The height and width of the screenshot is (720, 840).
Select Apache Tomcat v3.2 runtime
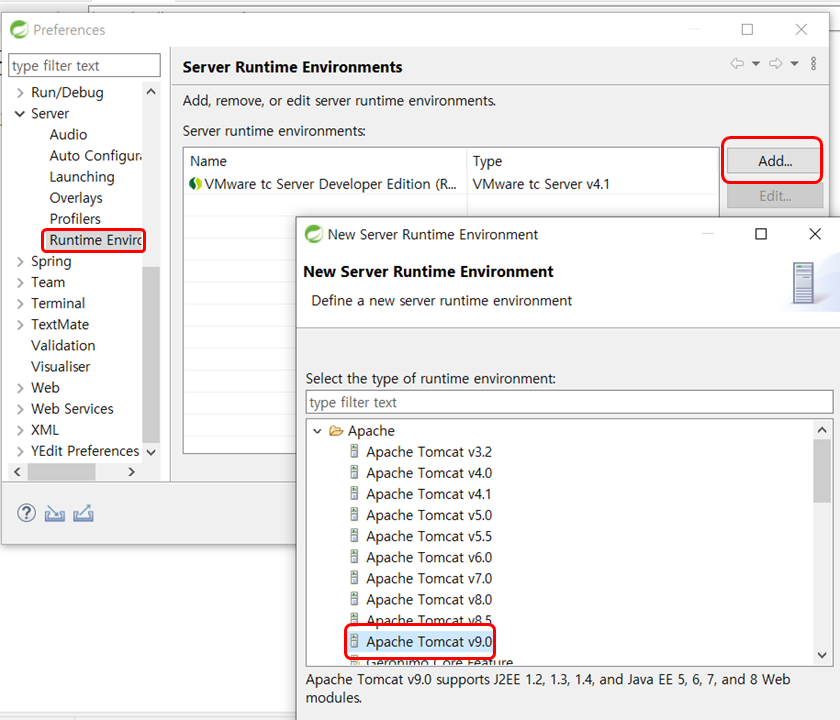pos(429,452)
